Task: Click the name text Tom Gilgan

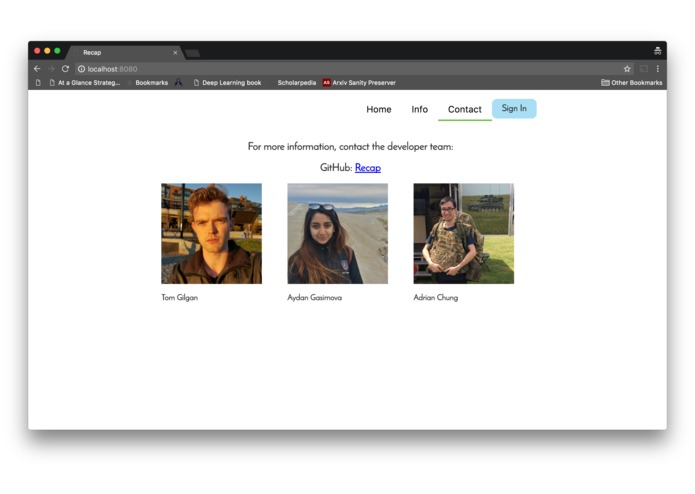Action: (x=180, y=297)
